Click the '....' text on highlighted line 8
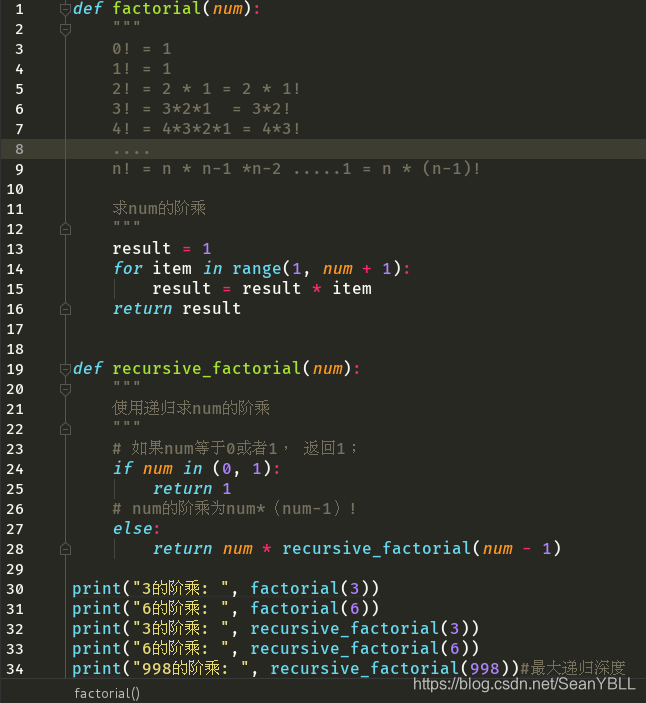The image size is (646, 703). pos(131,152)
